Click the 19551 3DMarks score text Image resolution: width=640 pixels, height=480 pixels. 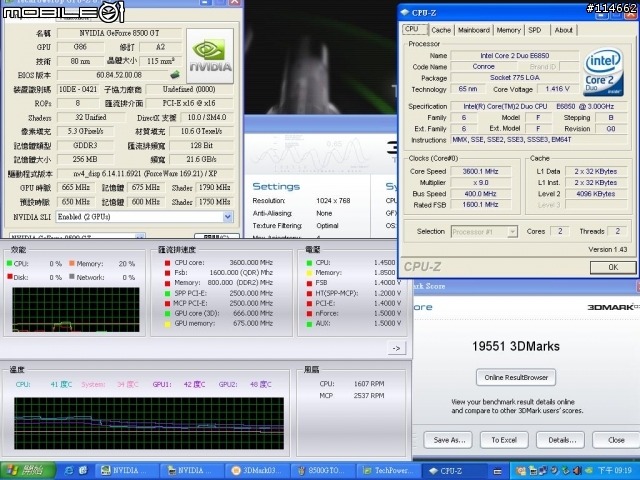pyautogui.click(x=516, y=346)
